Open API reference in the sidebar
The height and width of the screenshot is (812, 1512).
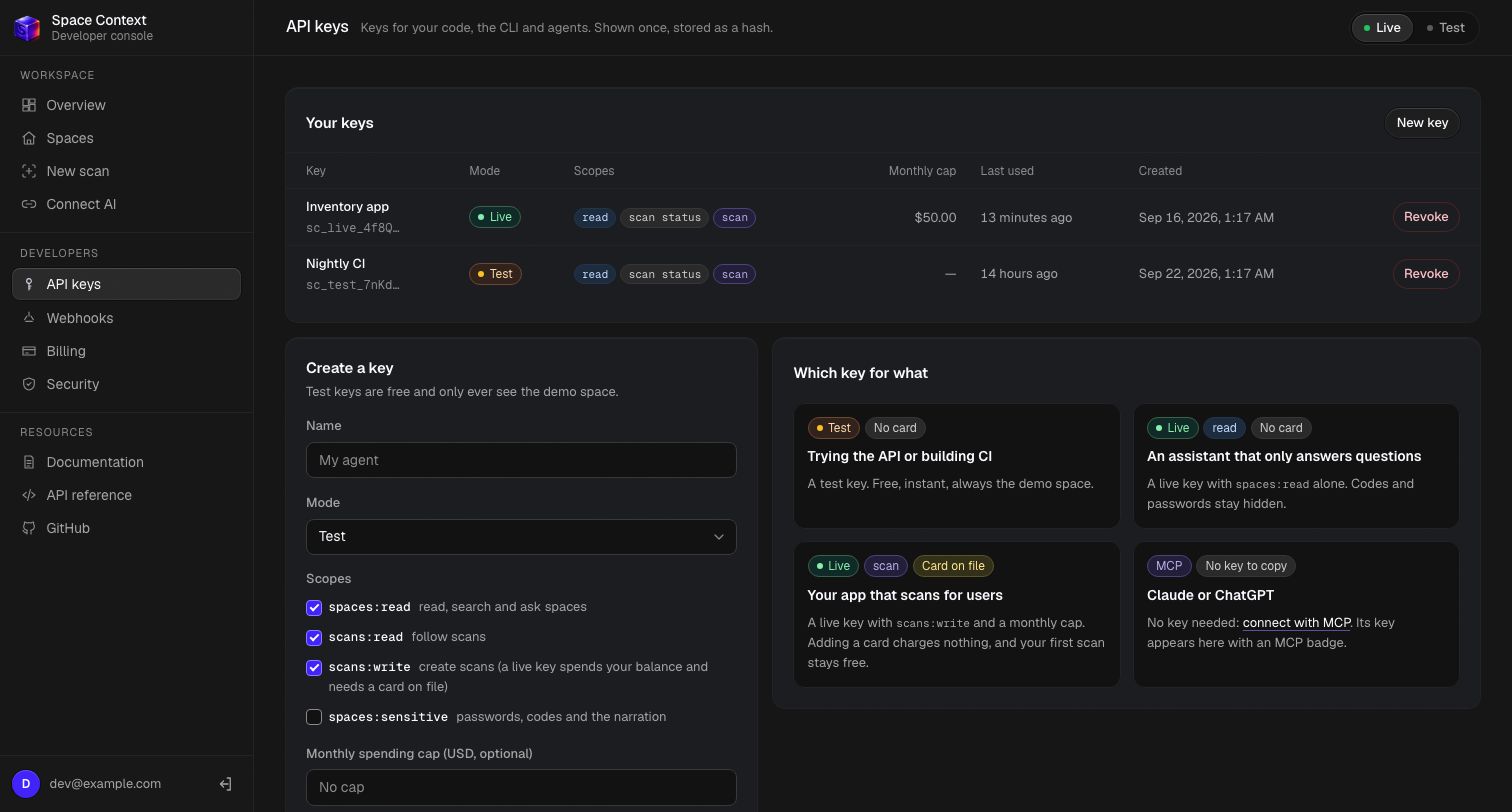coord(126,495)
